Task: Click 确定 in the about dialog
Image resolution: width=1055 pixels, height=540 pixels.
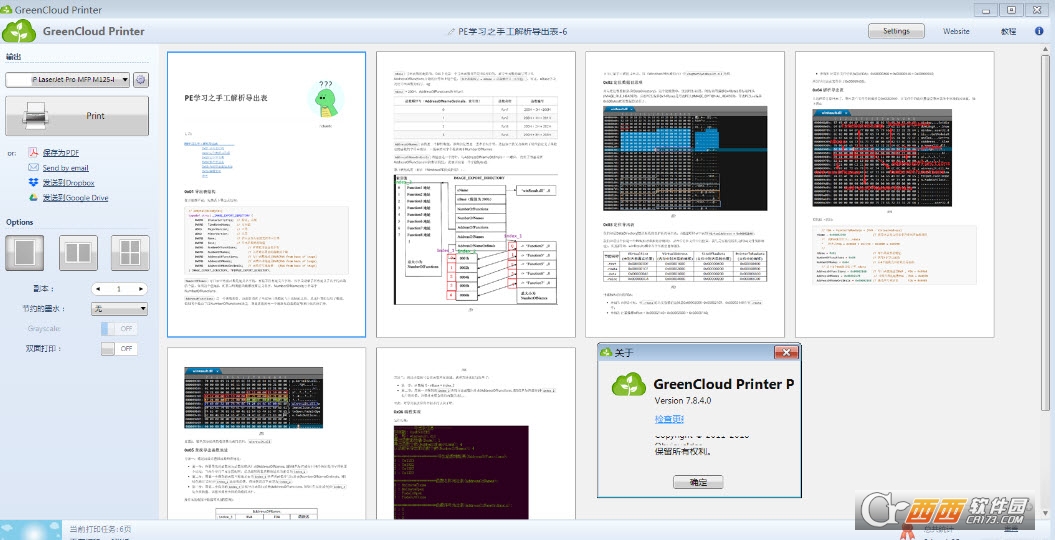Action: 697,482
